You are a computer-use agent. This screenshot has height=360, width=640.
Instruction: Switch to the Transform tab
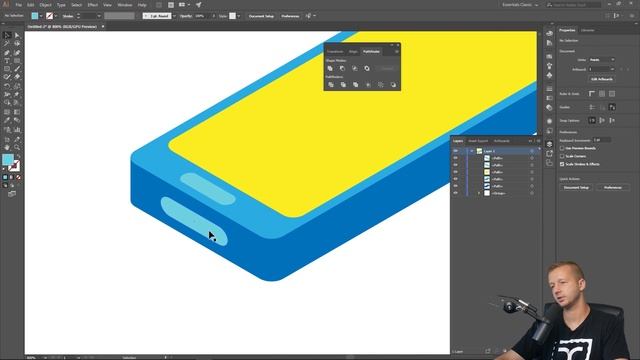point(335,52)
